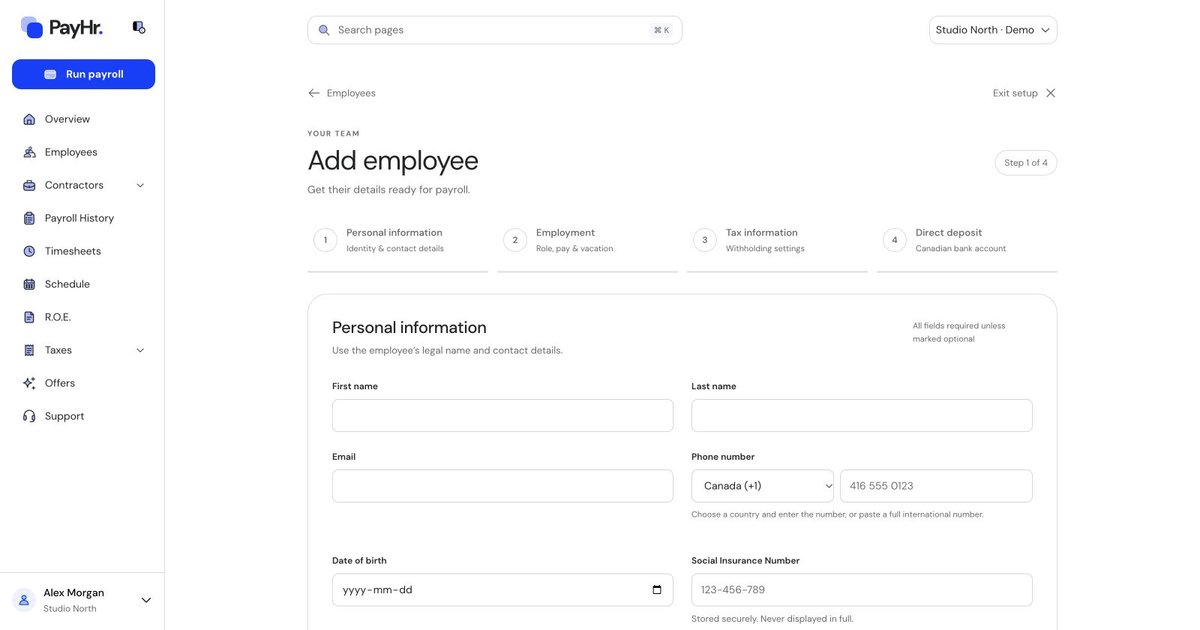The image size is (1200, 630).
Task: Click the step 4 number circle
Action: click(x=895, y=240)
